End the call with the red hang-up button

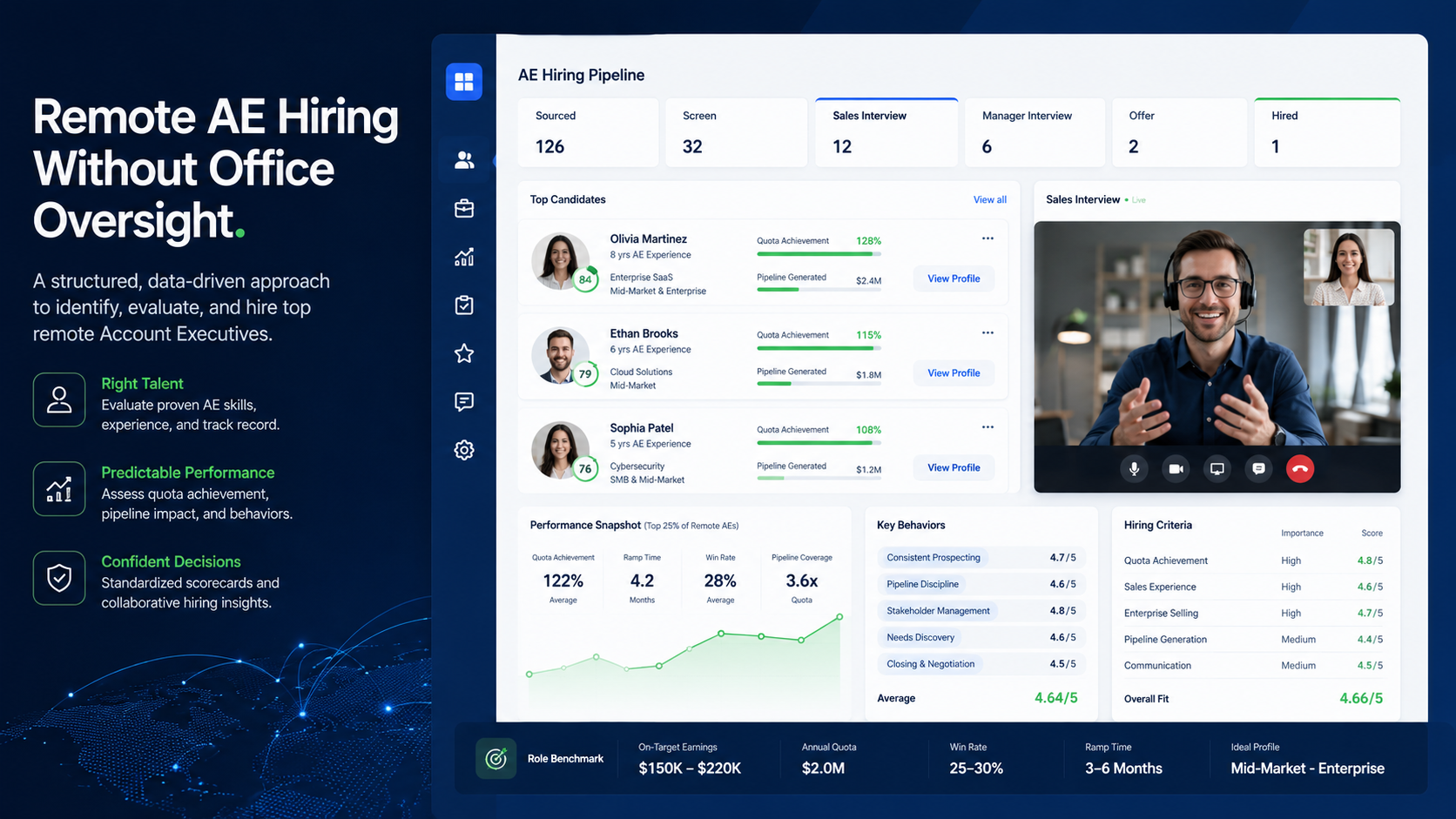(x=1300, y=469)
